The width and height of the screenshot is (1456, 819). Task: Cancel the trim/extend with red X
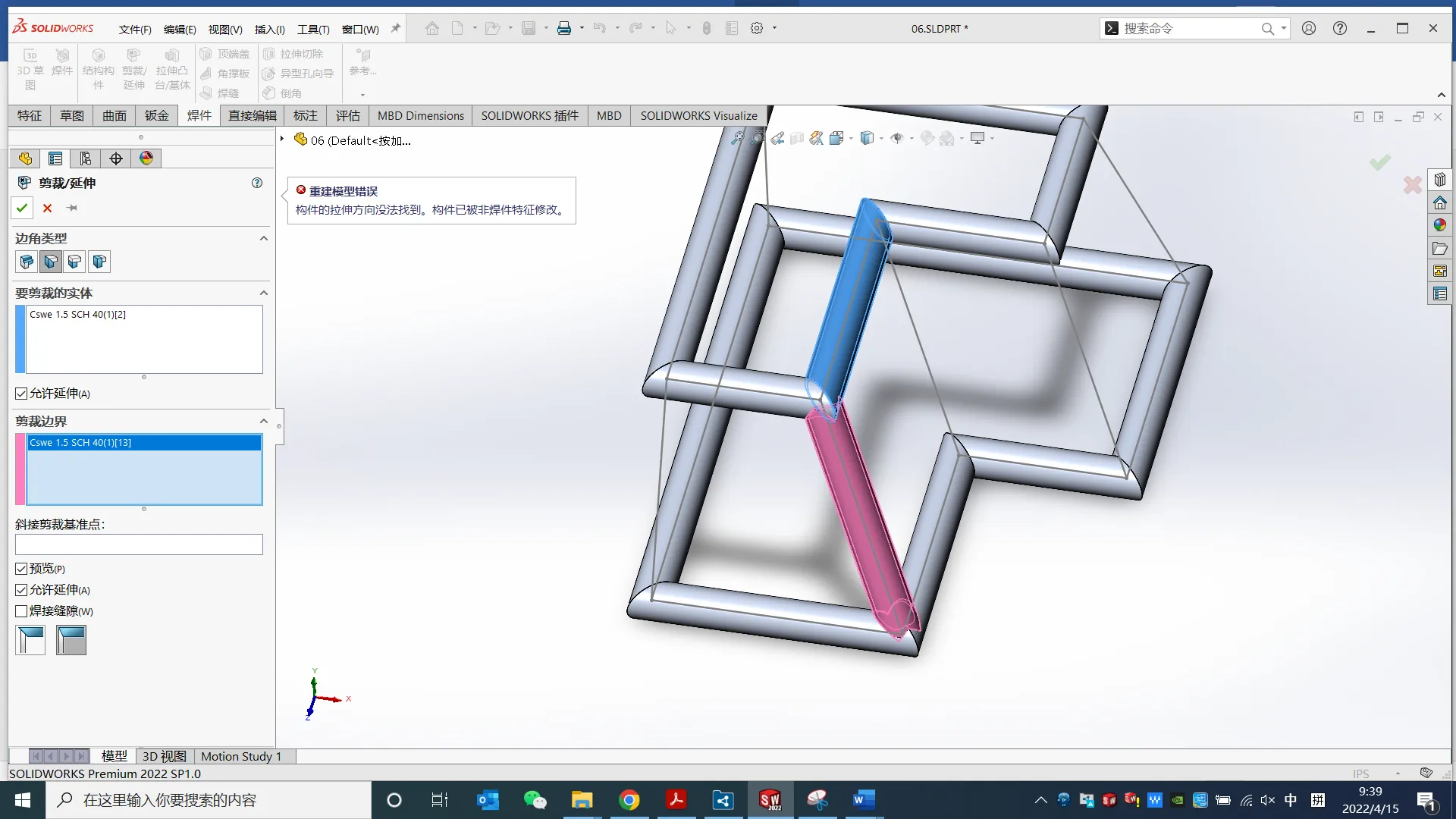(x=47, y=208)
